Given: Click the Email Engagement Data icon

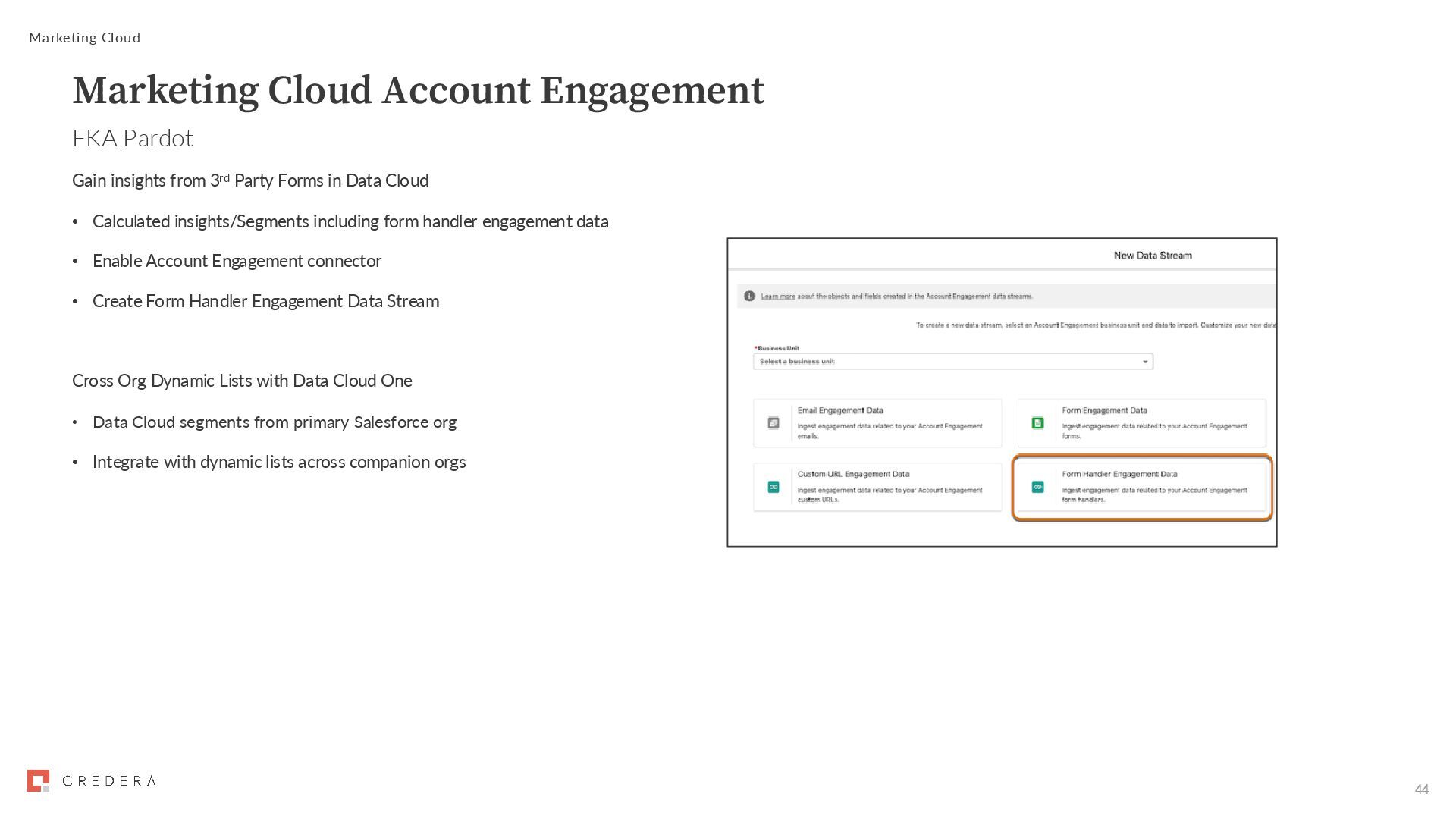Looking at the screenshot, I should 773,423.
